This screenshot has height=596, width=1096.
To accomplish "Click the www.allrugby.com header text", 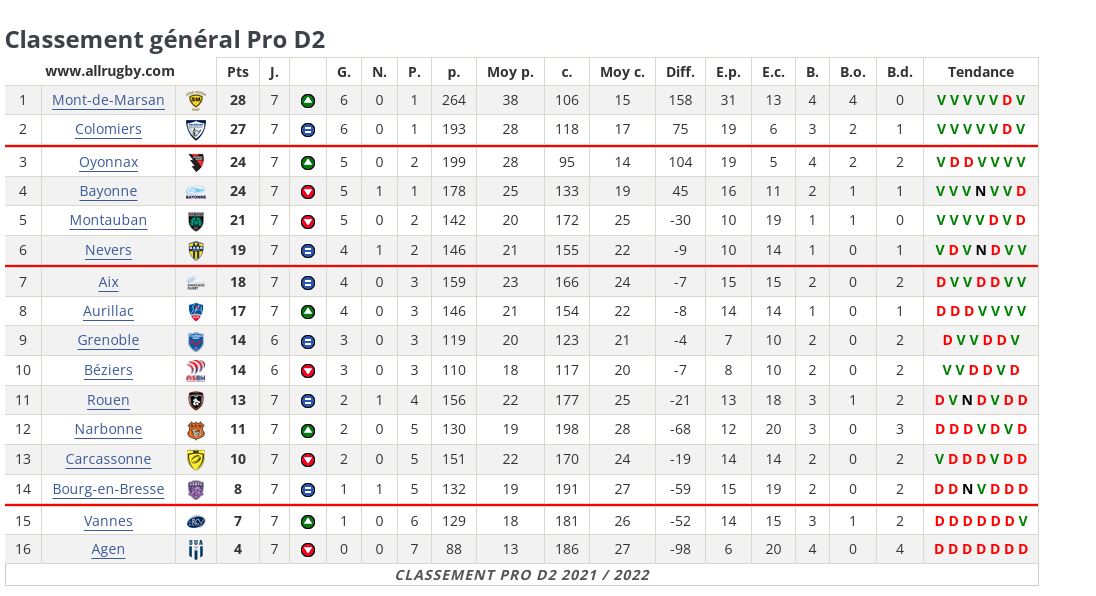I will point(110,71).
